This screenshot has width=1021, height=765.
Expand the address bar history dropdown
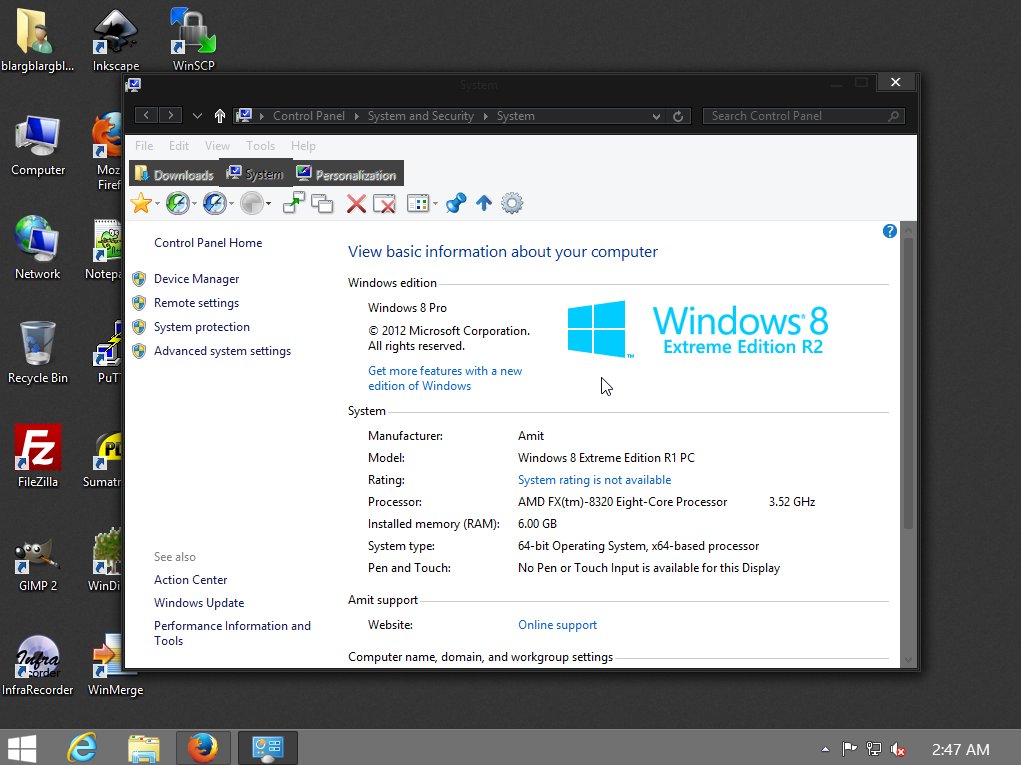tap(656, 116)
